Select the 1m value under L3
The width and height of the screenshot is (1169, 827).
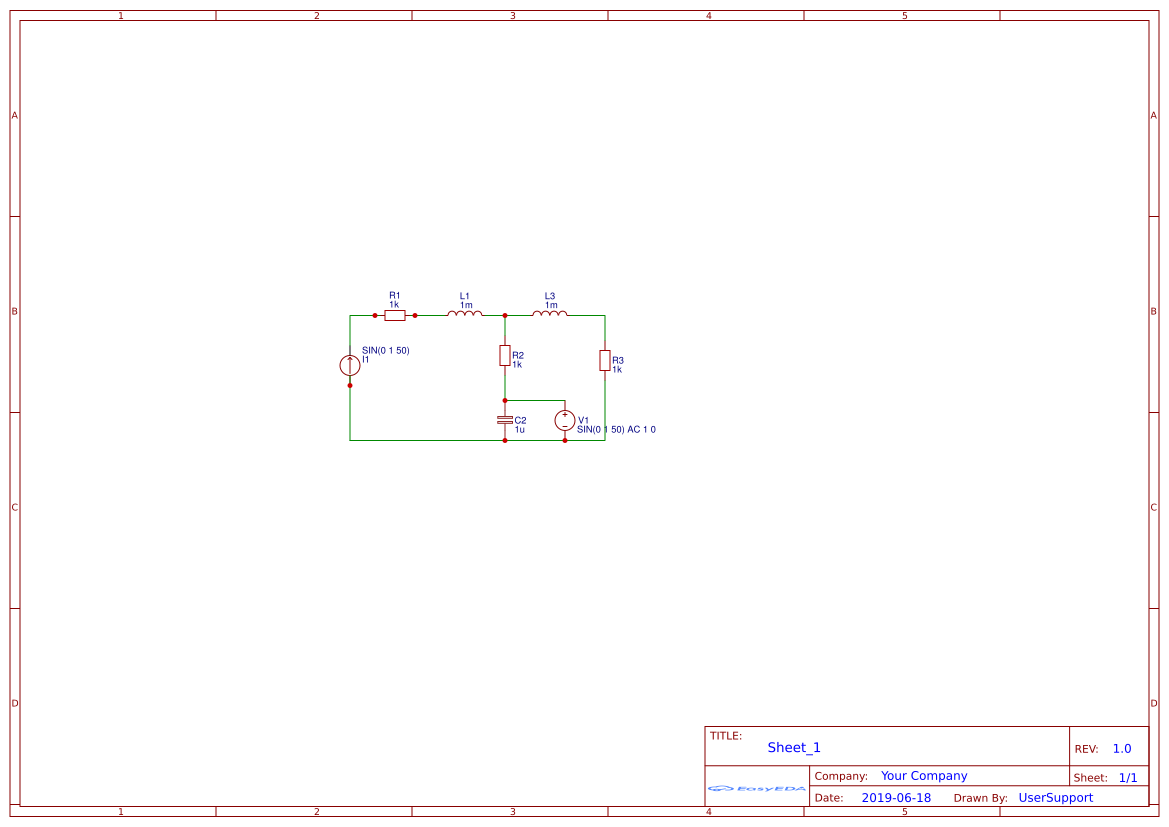(x=551, y=305)
